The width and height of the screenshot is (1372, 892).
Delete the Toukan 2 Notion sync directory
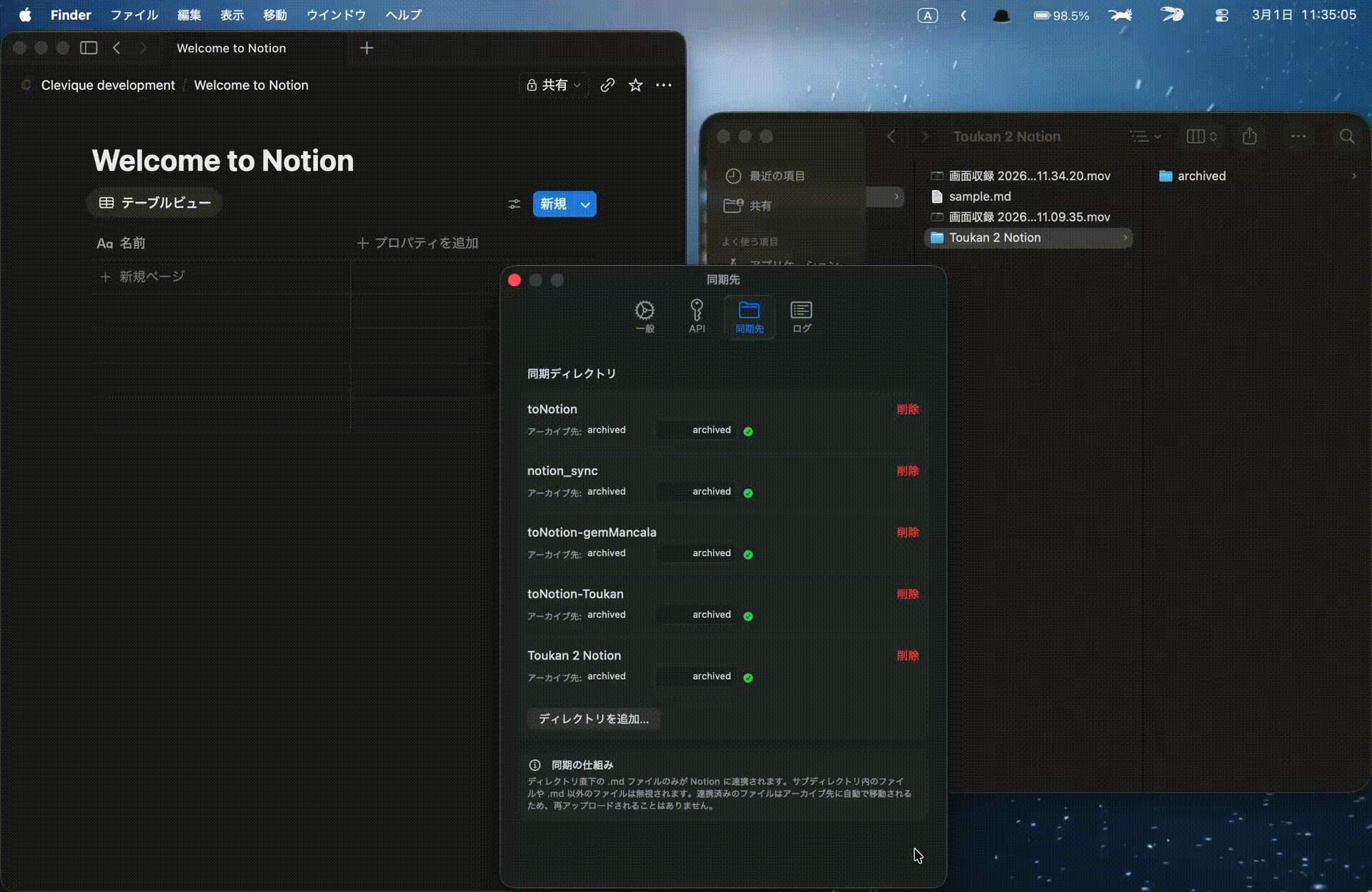(x=908, y=655)
